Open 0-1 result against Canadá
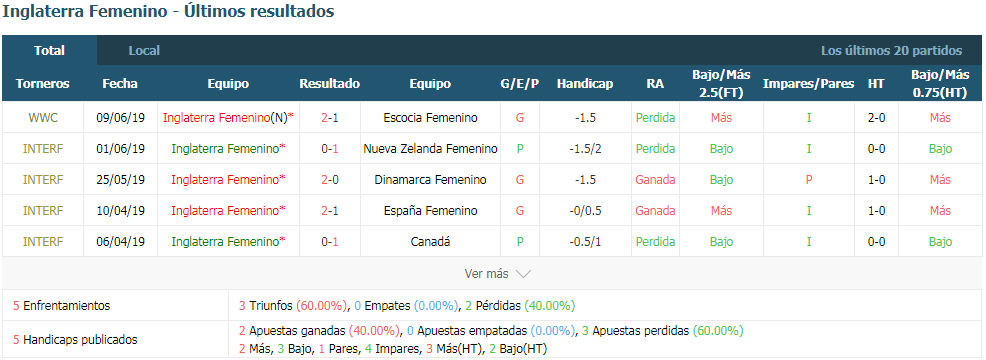The height and width of the screenshot is (360, 986). [x=330, y=242]
